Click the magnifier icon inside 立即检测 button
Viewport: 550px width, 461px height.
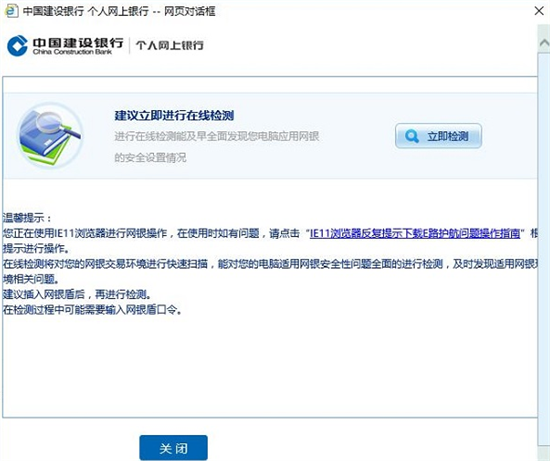click(x=411, y=136)
